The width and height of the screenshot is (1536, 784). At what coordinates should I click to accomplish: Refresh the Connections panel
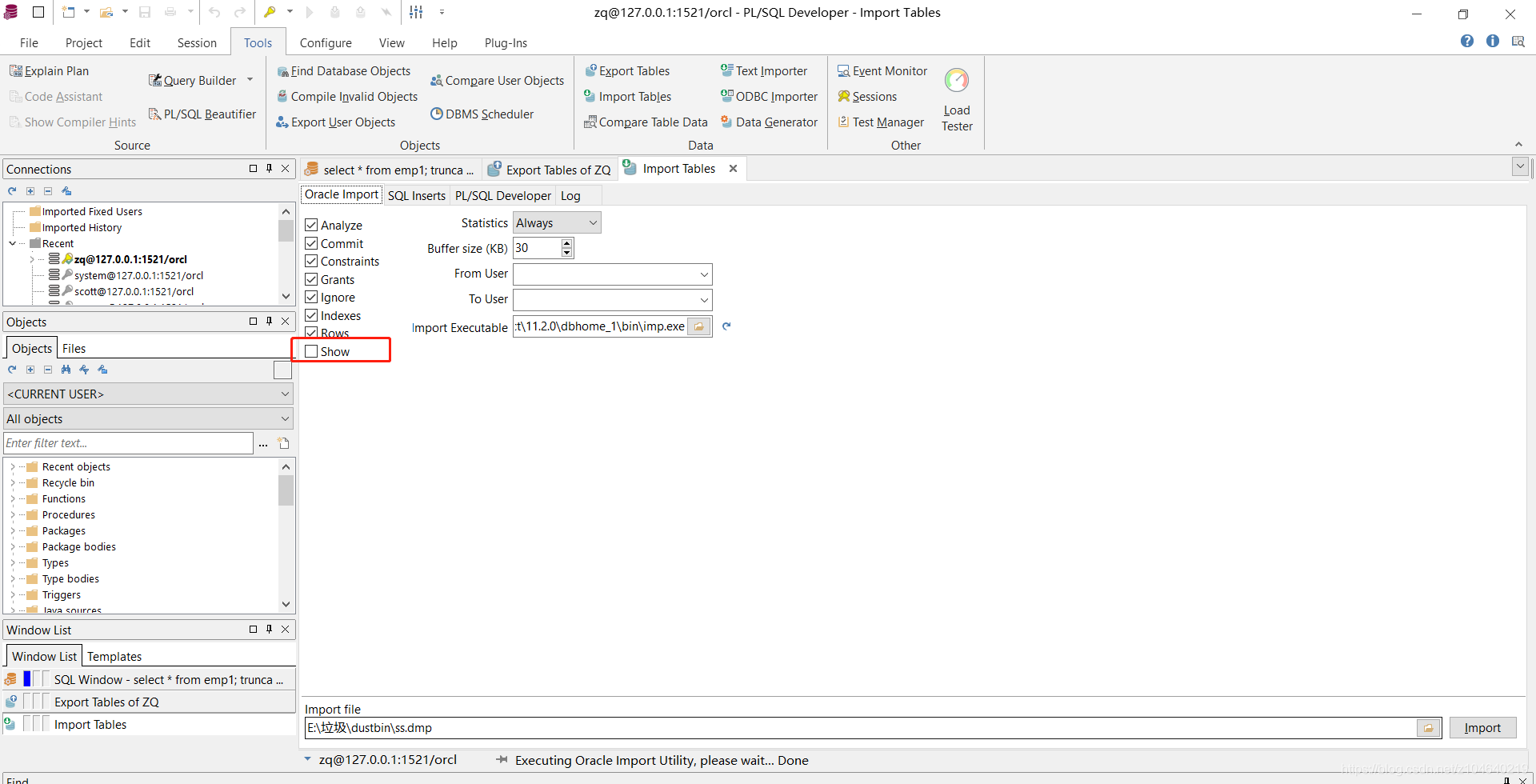tap(12, 191)
